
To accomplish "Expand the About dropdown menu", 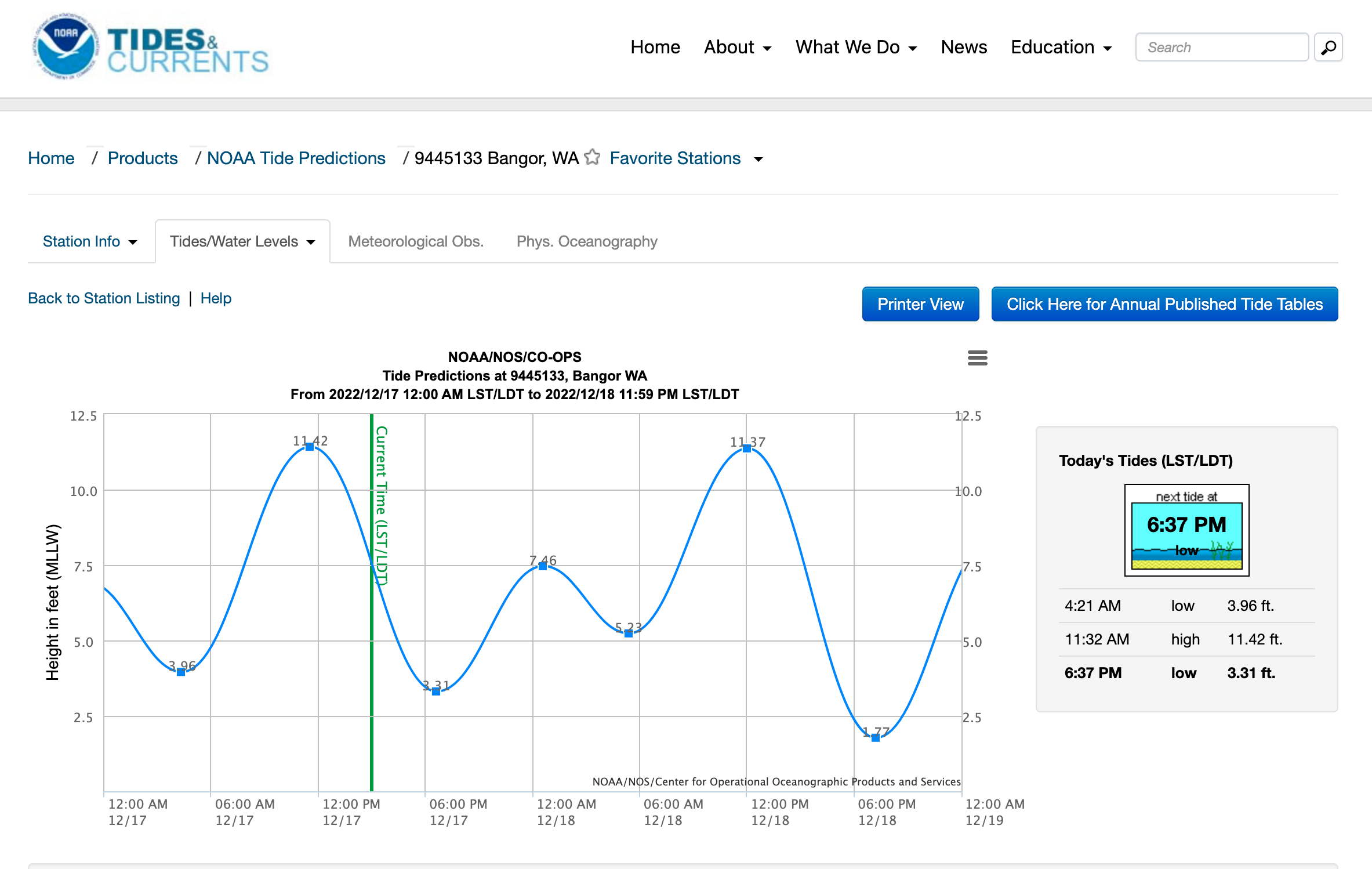I will pos(737,48).
